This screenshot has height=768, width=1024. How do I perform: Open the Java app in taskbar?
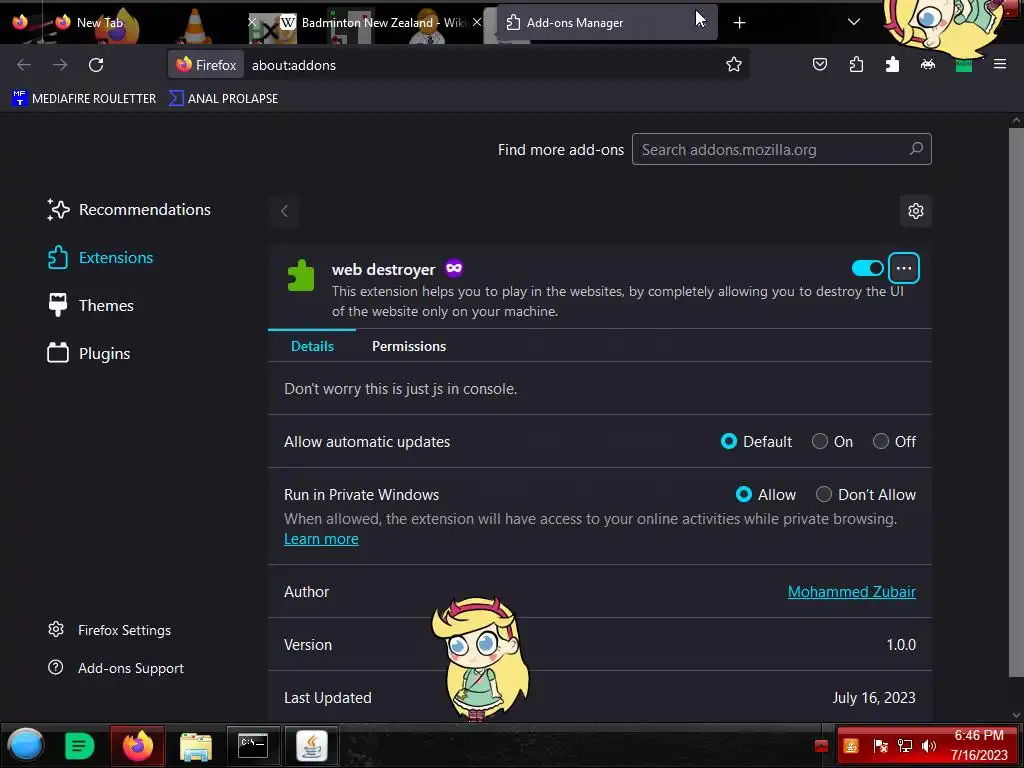312,745
